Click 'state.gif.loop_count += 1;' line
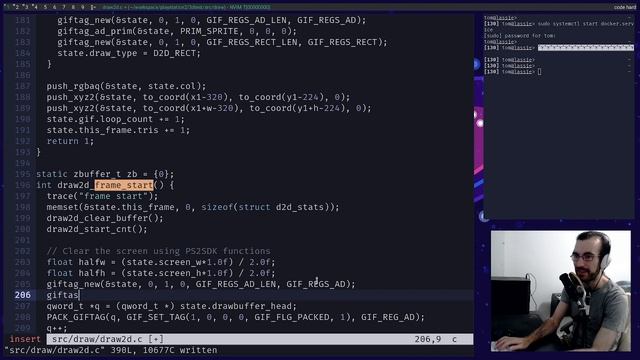 [116, 119]
